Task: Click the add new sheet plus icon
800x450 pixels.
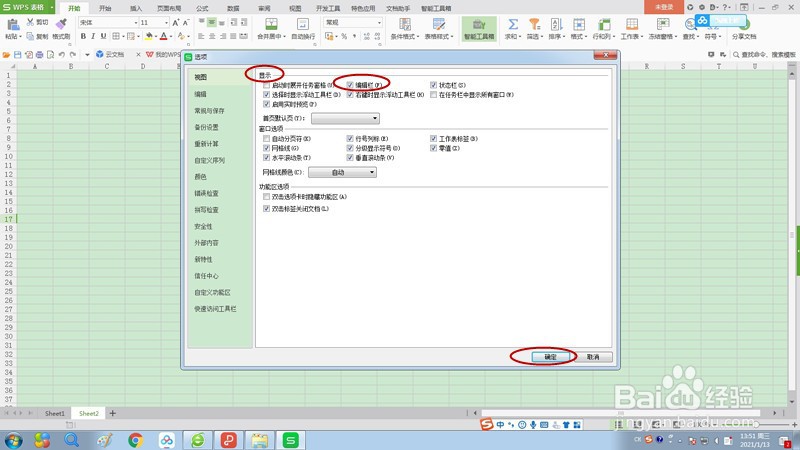Action: [x=113, y=413]
